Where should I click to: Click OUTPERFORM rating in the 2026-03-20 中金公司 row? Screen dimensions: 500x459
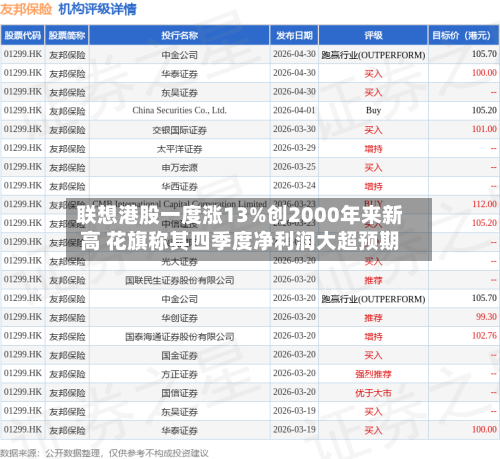coord(373,299)
